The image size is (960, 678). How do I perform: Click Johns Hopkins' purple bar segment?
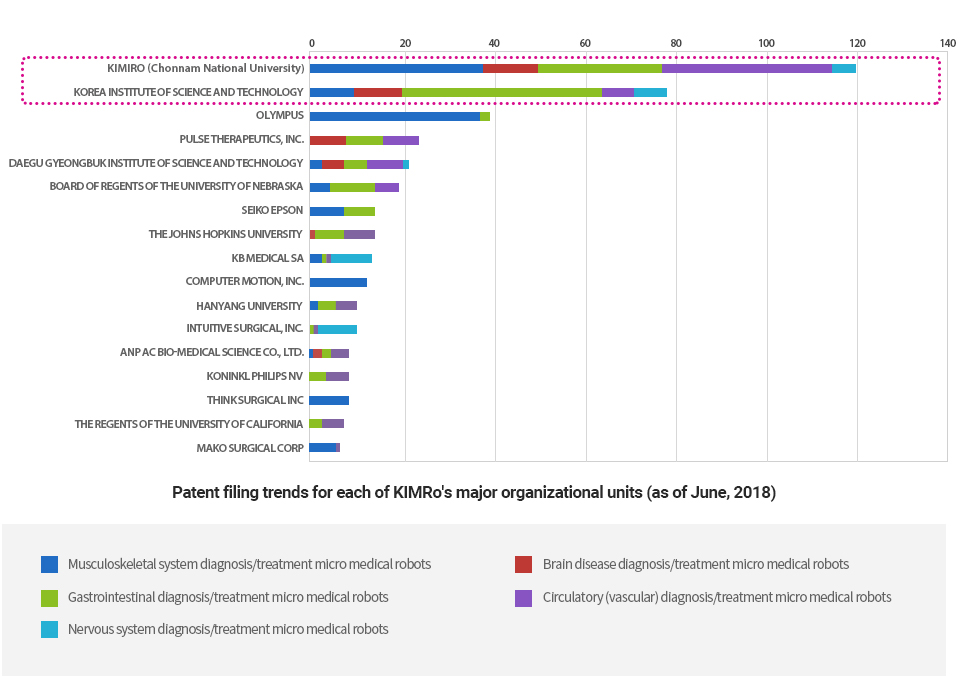tap(359, 234)
